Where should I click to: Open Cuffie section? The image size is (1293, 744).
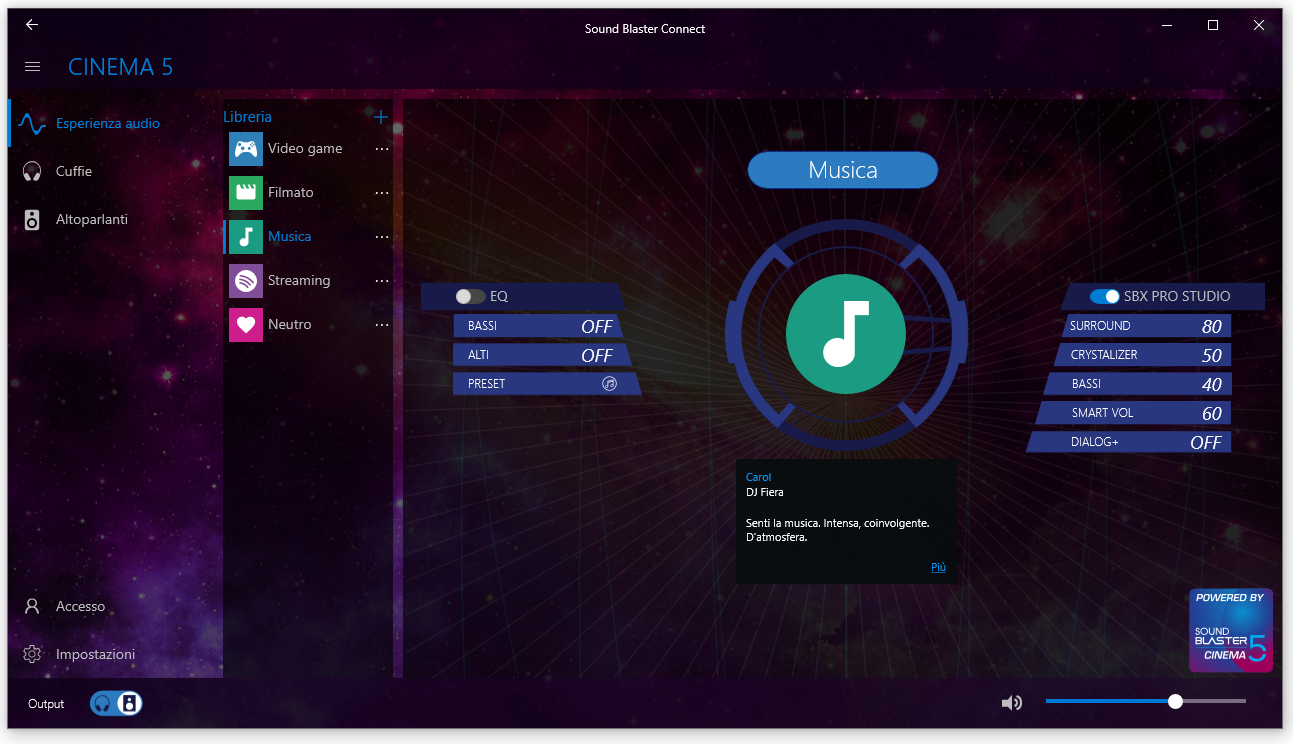(74, 172)
